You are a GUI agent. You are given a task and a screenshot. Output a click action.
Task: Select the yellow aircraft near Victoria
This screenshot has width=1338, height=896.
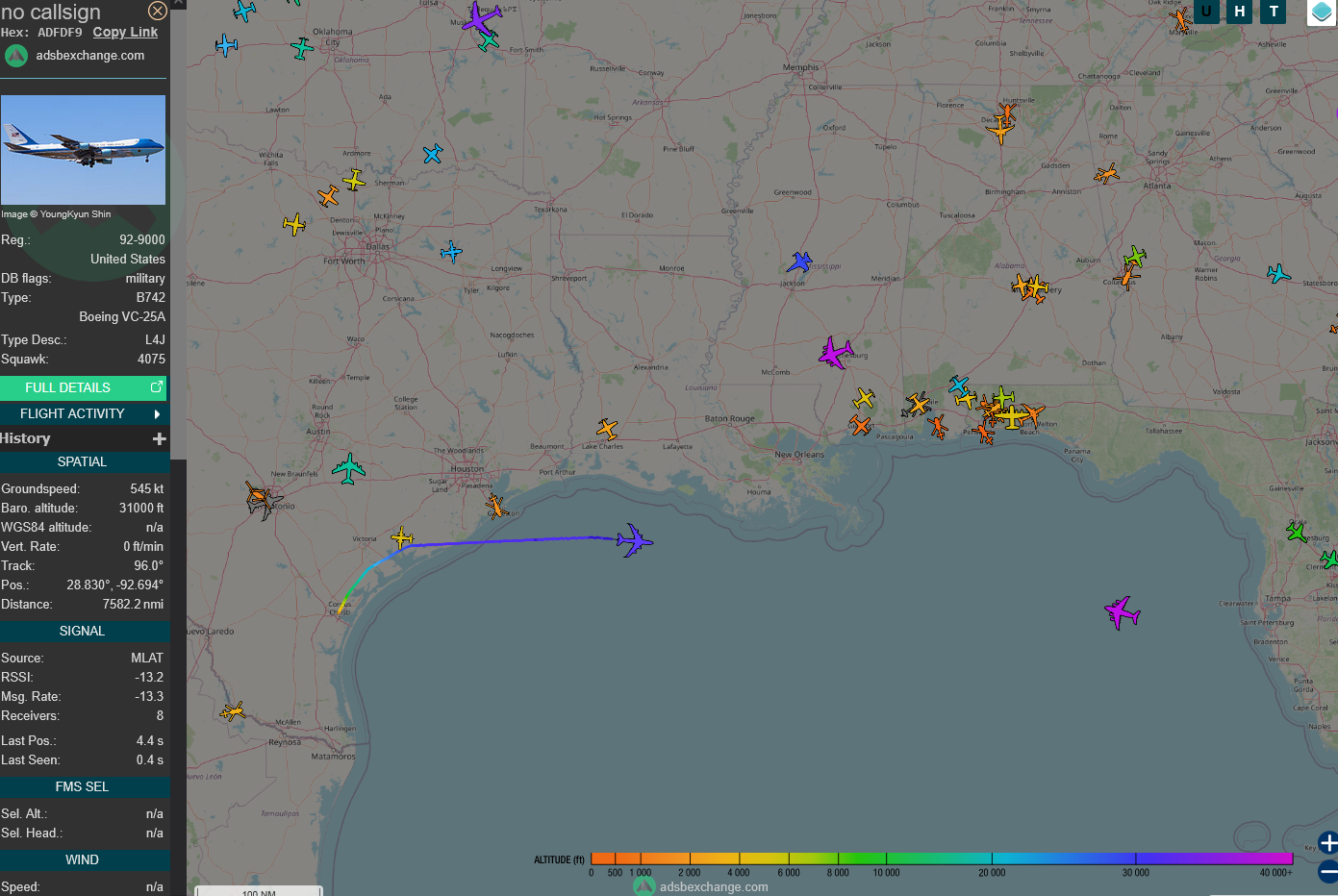coord(402,538)
